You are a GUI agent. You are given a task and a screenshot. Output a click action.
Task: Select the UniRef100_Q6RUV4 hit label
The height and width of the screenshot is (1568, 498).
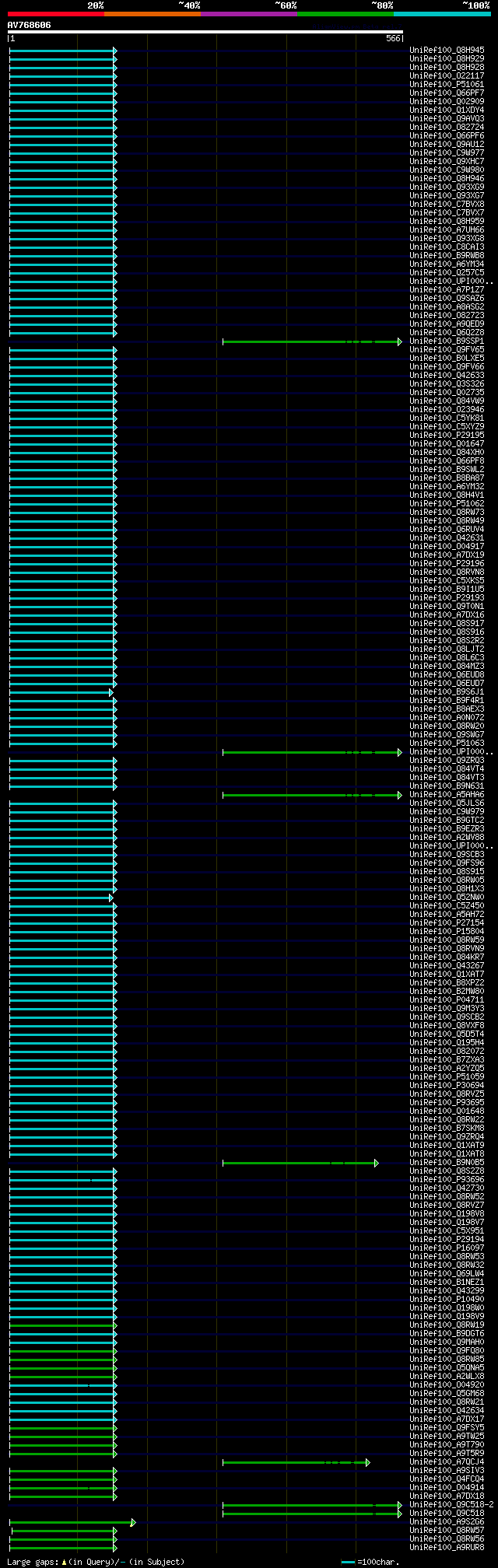pyautogui.click(x=447, y=530)
